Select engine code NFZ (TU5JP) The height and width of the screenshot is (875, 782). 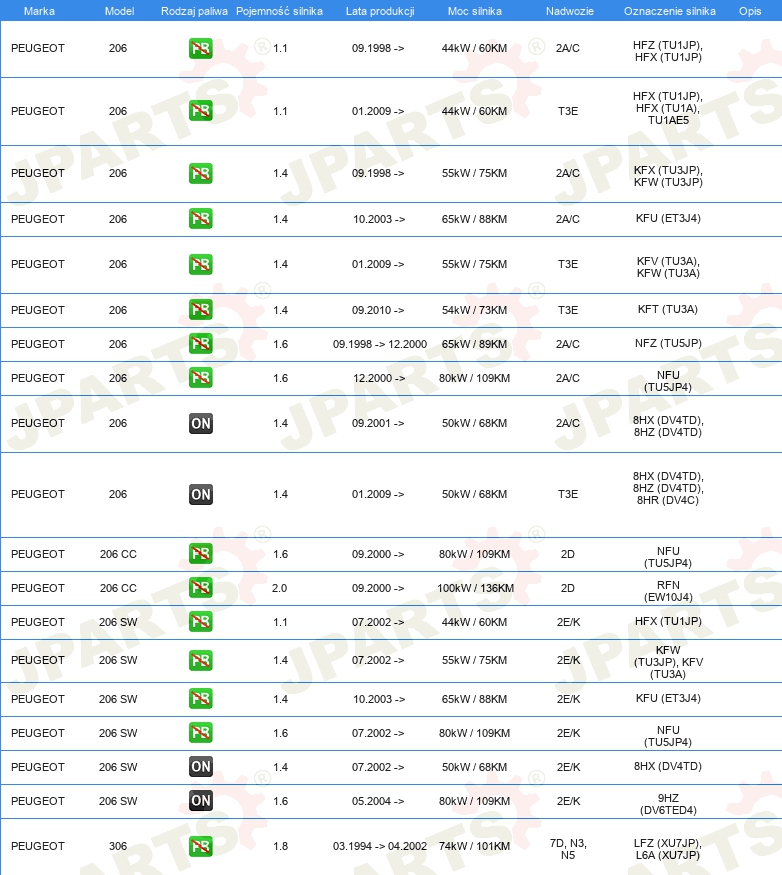point(668,343)
